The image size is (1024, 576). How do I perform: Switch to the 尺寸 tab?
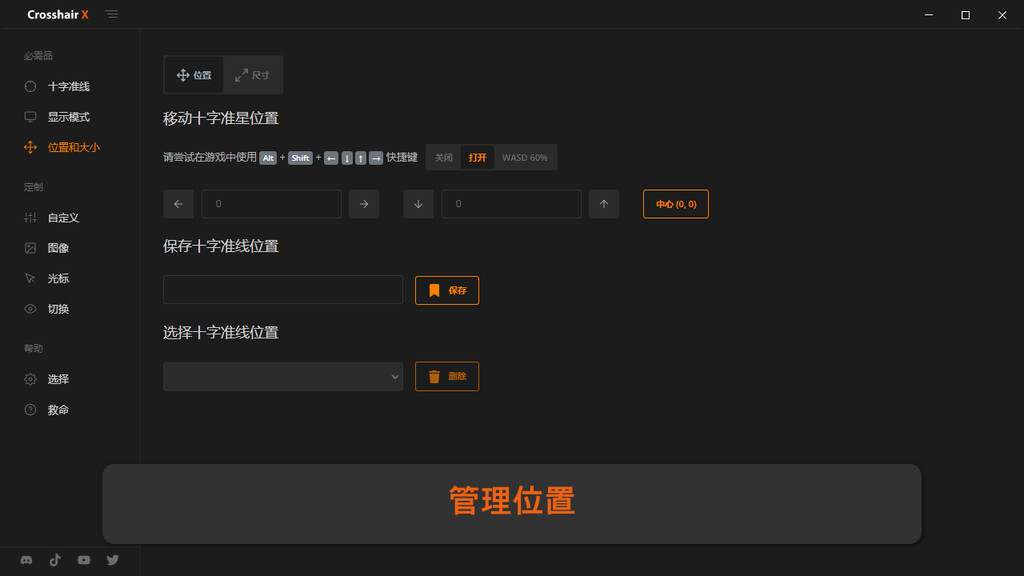[x=252, y=75]
